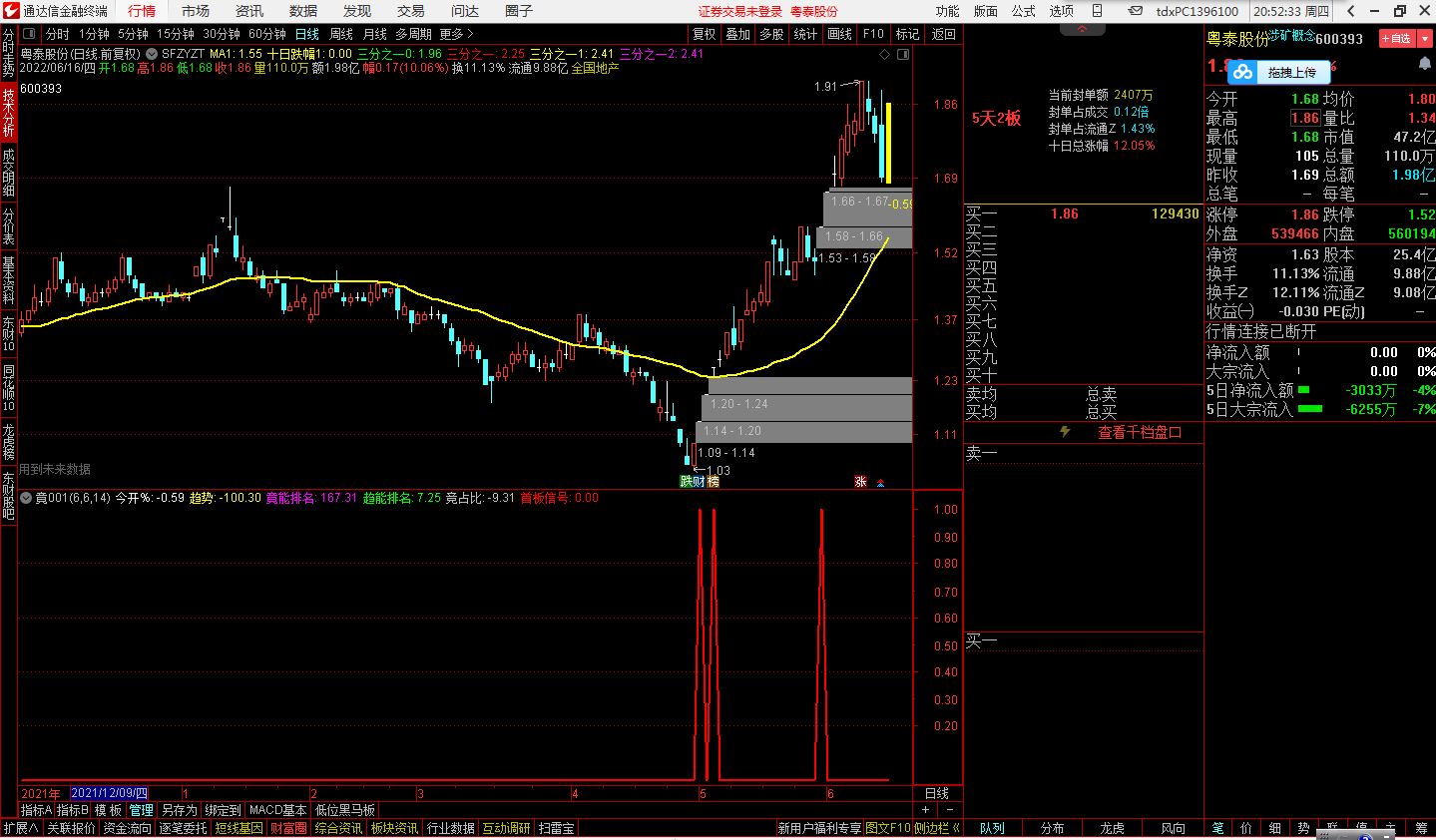1436x840 pixels.
Task: Click the lightning icon beside 查看千档盘口
Action: (1065, 432)
